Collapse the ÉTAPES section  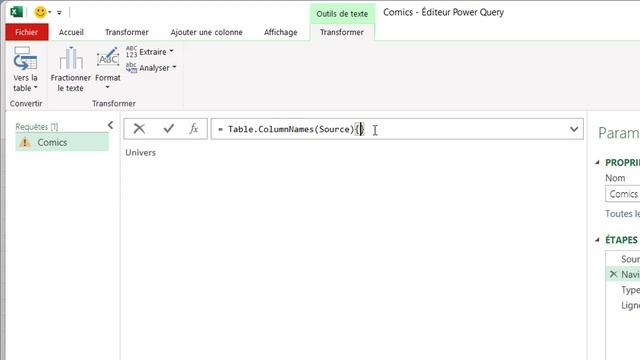pyautogui.click(x=597, y=240)
